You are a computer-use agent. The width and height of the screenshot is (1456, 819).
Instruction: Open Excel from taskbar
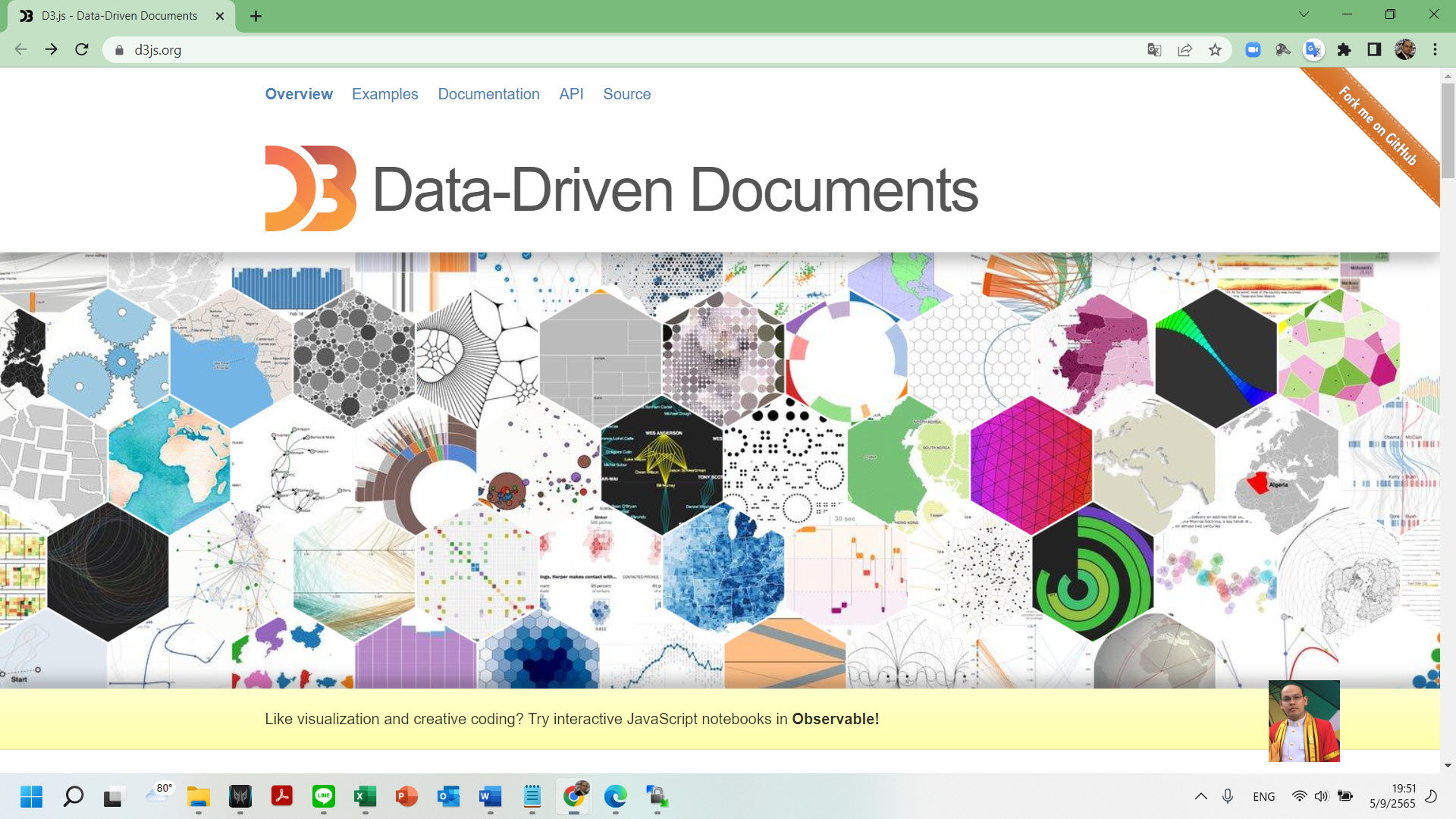(365, 796)
